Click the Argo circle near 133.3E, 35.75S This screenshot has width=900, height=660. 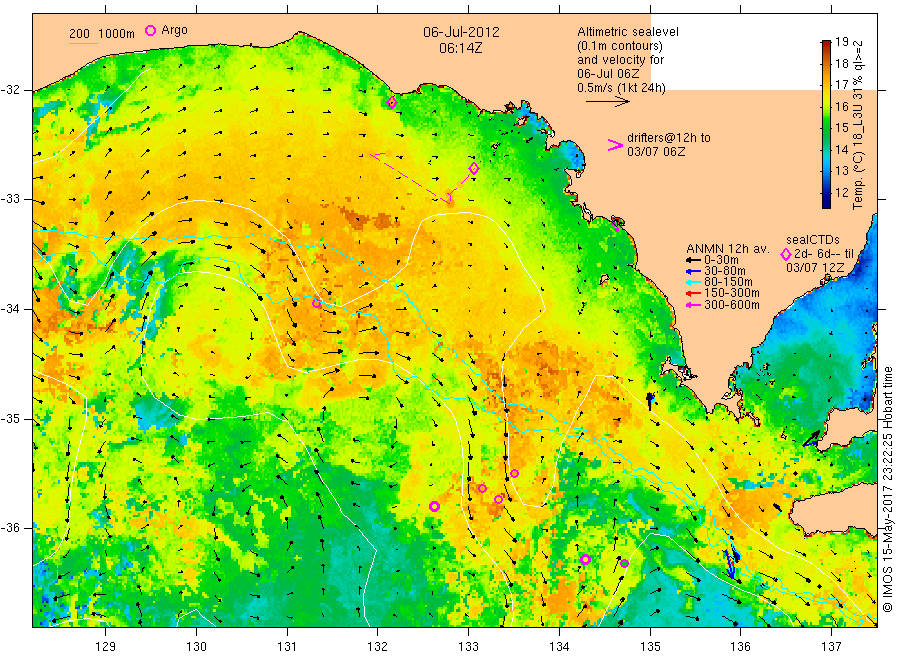[x=498, y=499]
